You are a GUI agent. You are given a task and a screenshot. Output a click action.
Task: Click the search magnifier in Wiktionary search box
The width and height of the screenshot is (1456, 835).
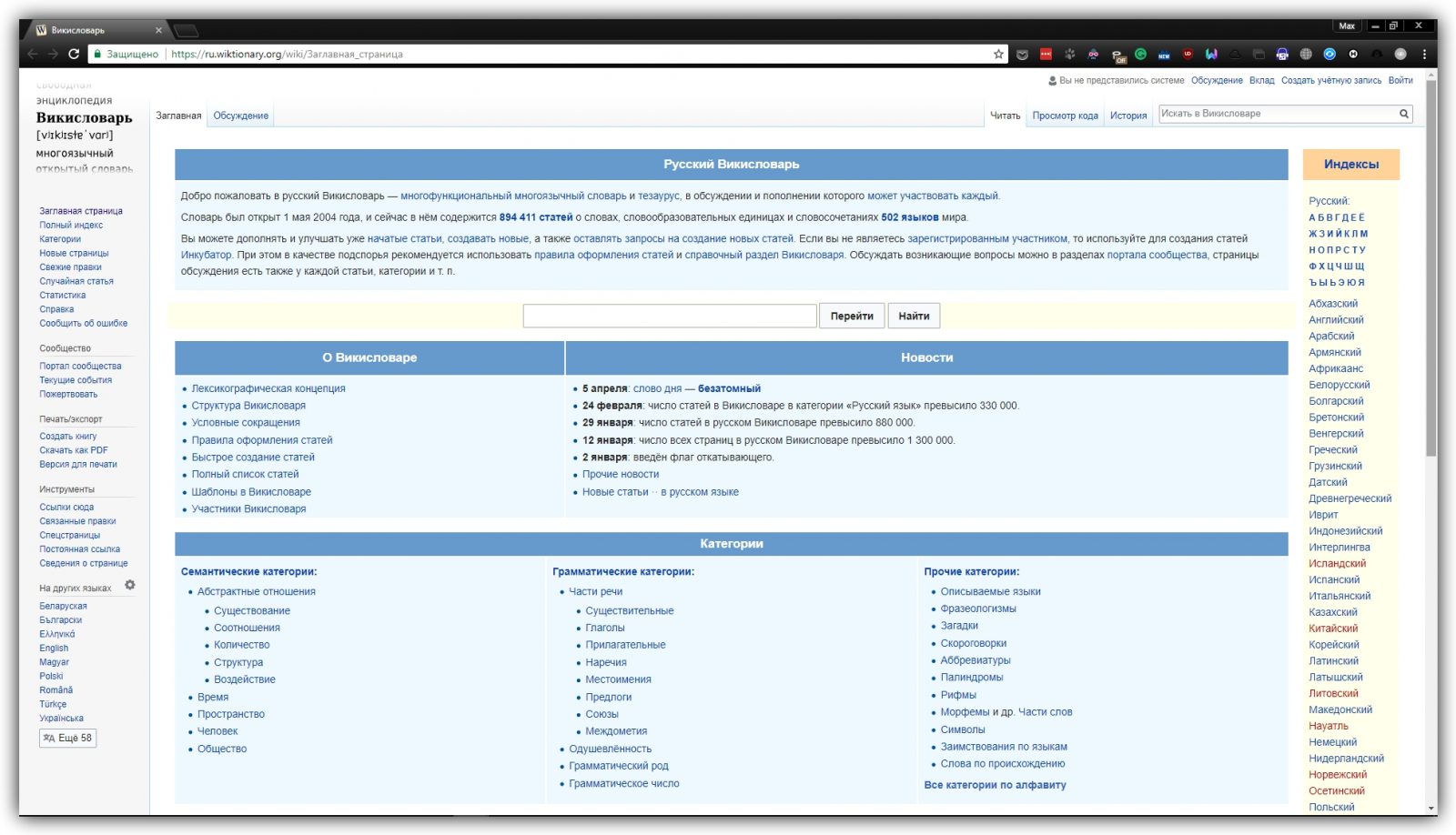(x=1404, y=114)
